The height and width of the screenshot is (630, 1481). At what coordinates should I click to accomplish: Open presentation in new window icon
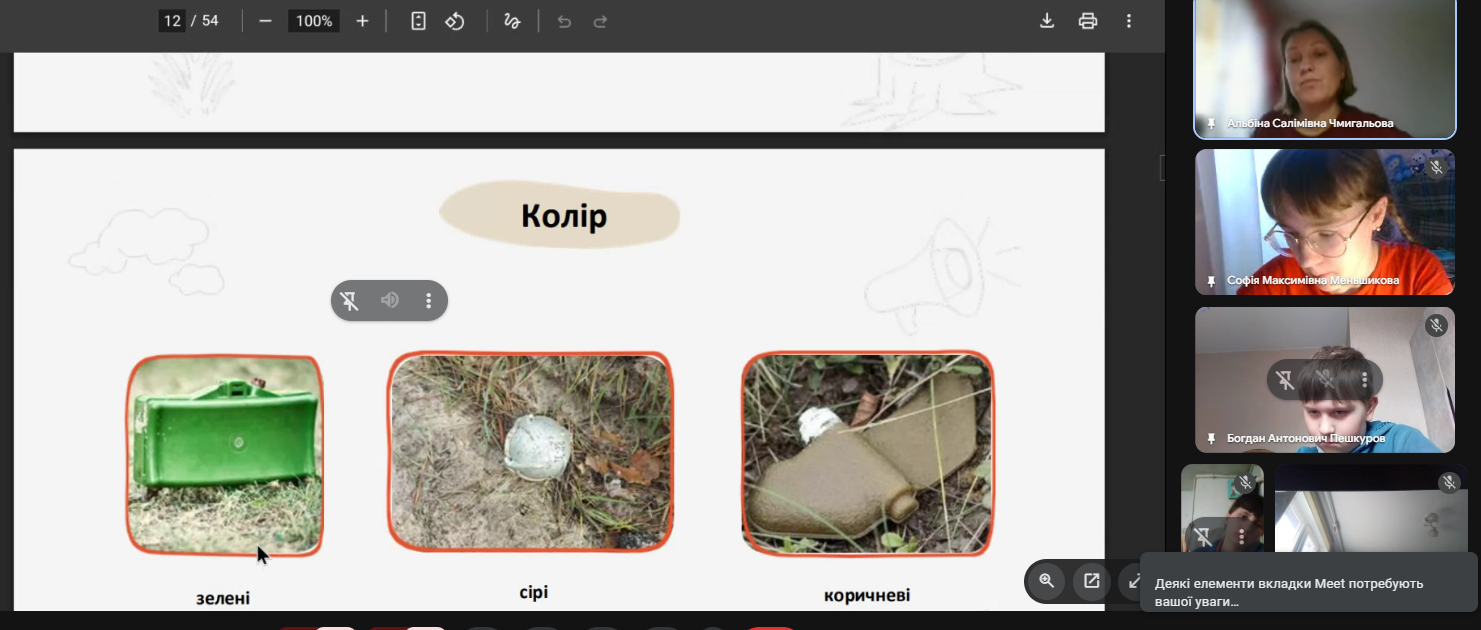(x=1091, y=581)
